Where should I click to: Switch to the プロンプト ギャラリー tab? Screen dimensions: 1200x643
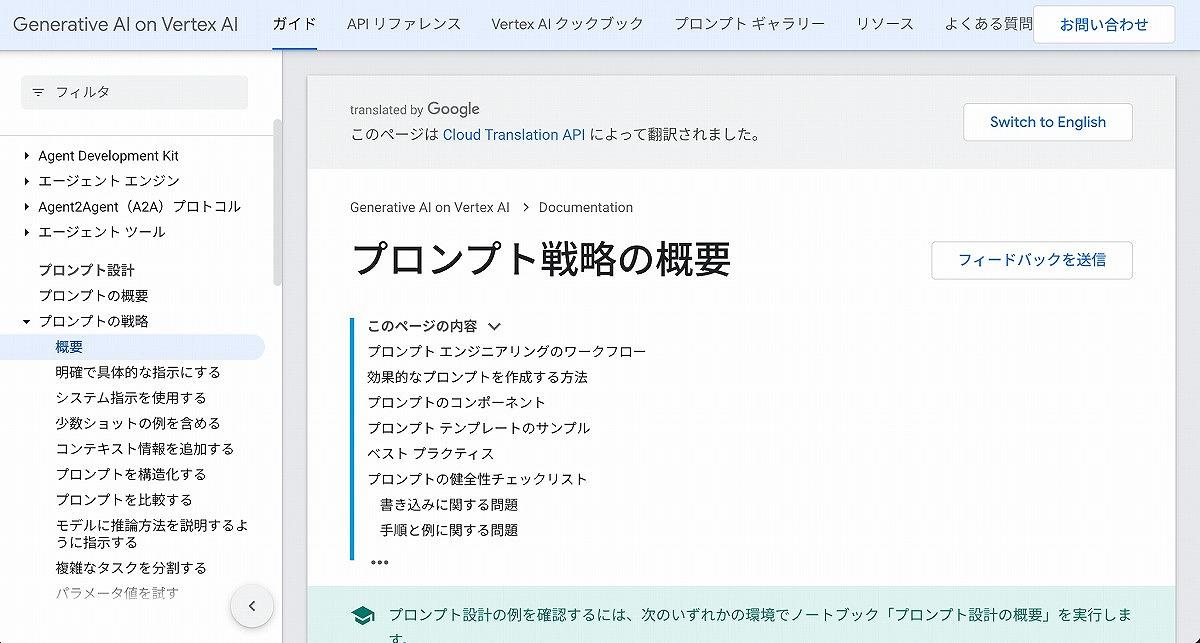(749, 24)
